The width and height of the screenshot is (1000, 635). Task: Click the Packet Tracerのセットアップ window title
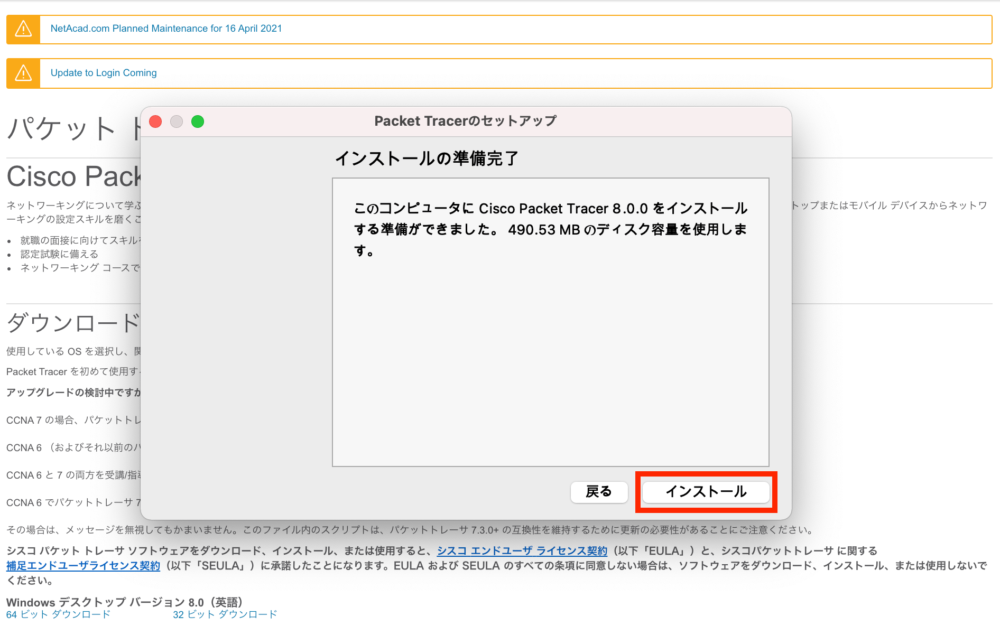[465, 121]
